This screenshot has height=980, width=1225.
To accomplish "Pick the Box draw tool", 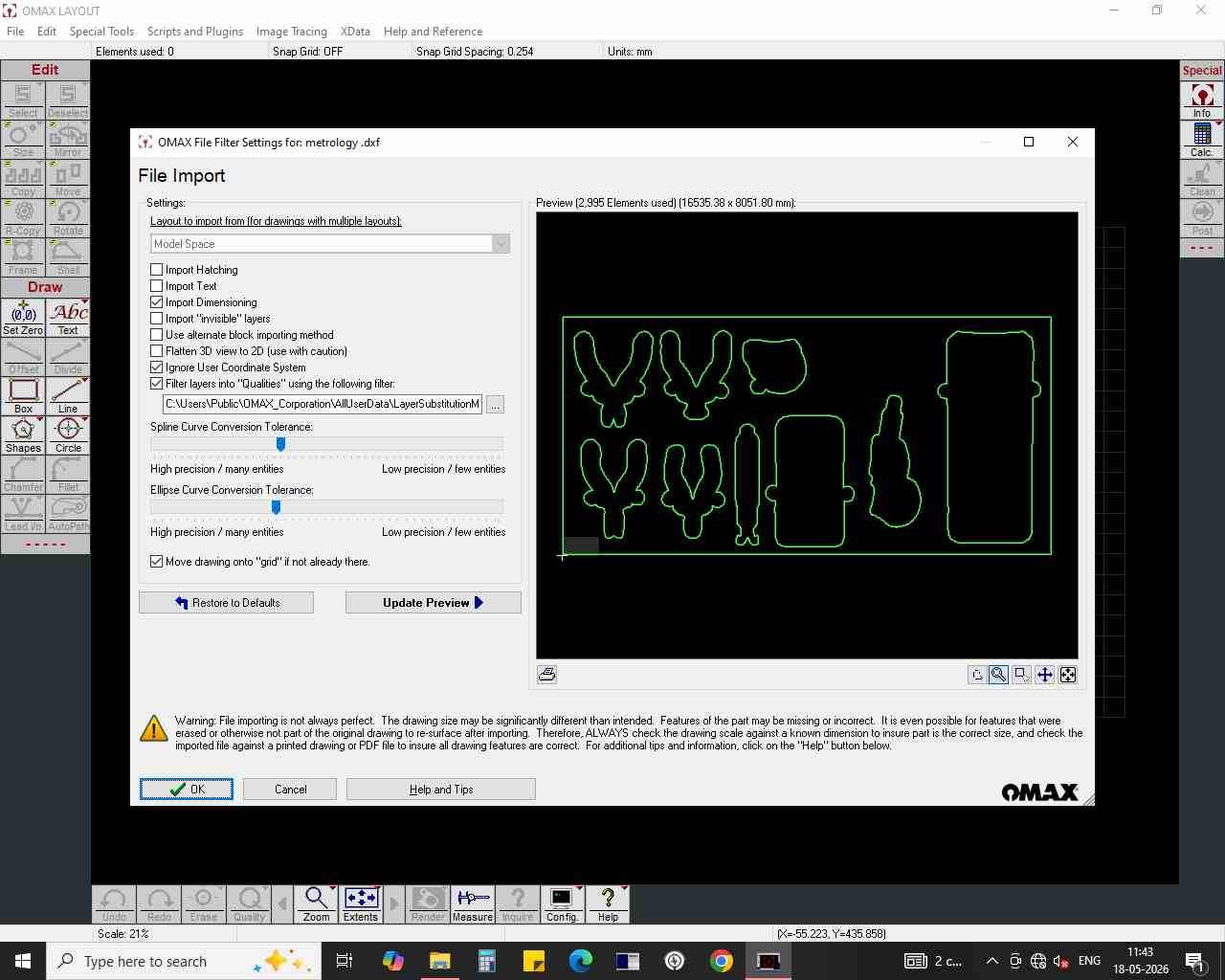I will tap(23, 396).
